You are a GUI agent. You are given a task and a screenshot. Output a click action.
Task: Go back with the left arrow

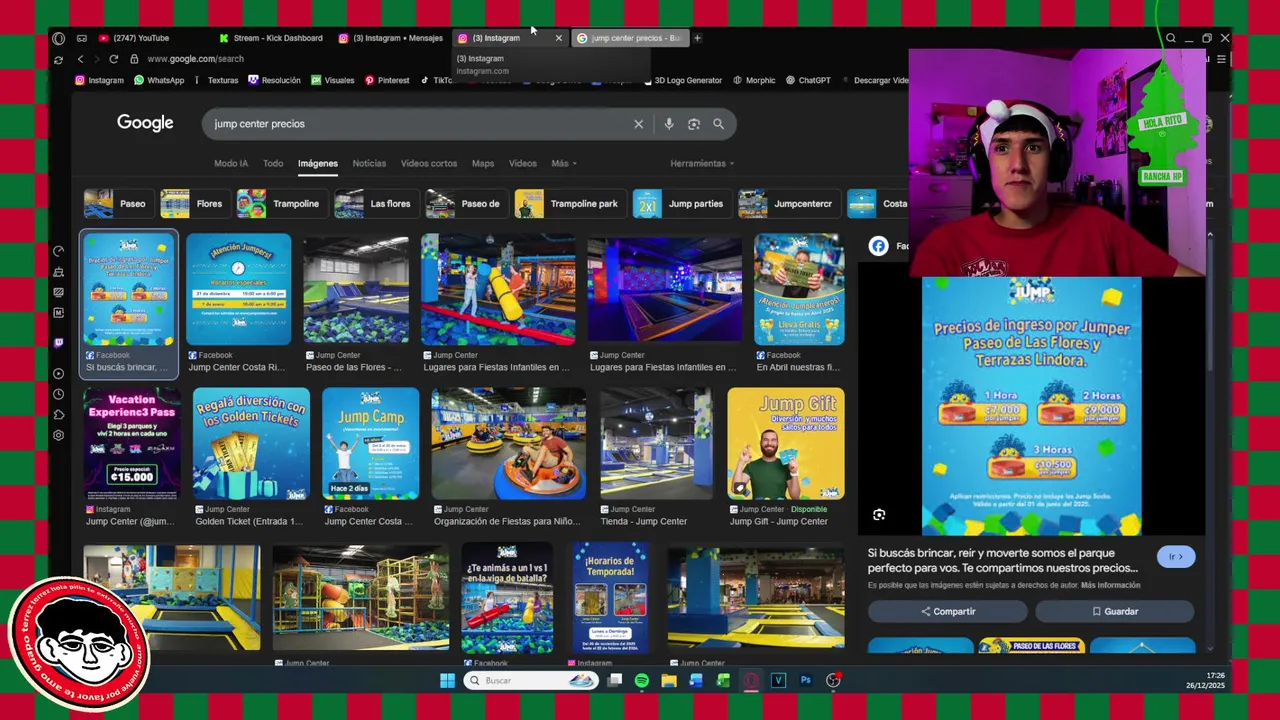point(81,59)
